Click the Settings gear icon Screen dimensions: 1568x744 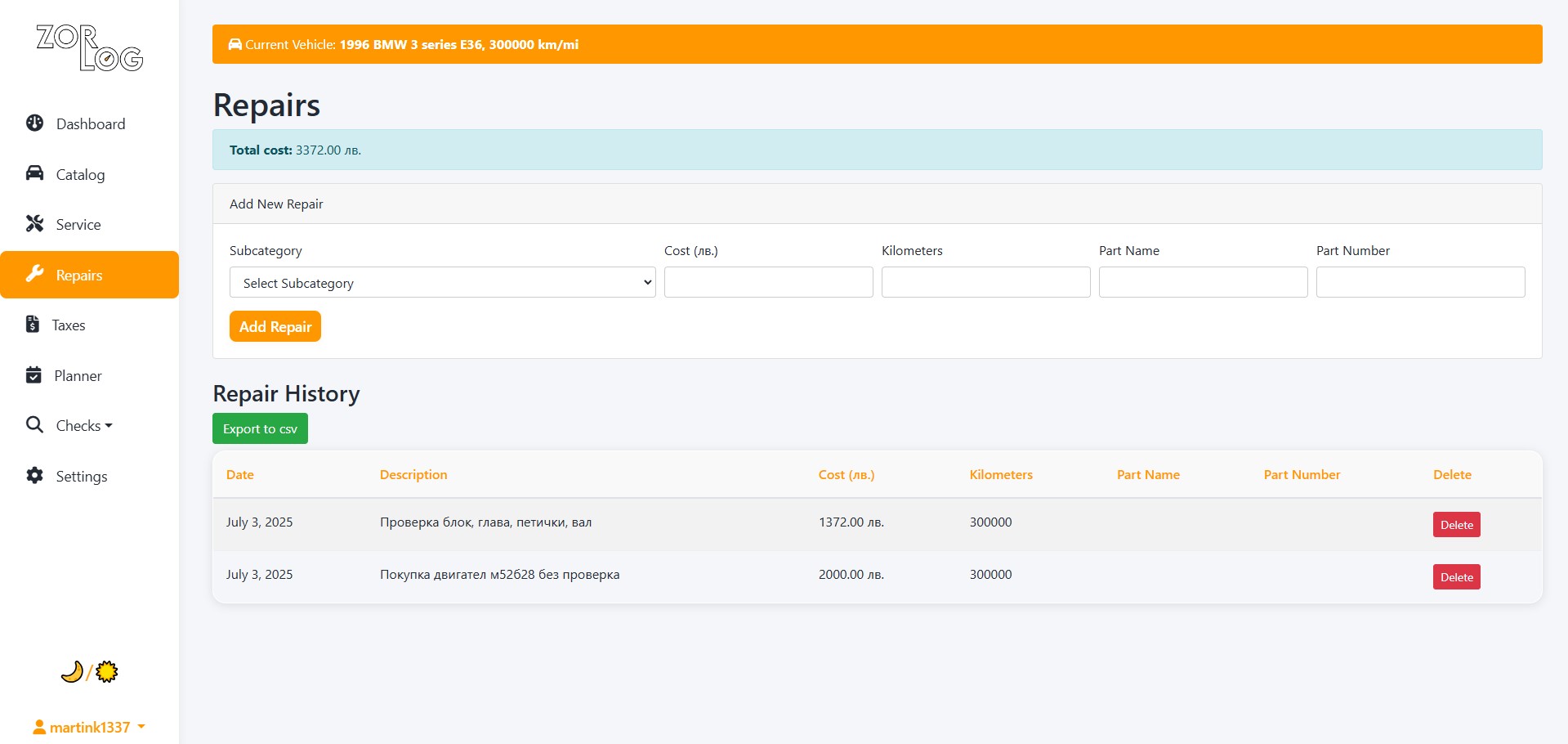(34, 476)
